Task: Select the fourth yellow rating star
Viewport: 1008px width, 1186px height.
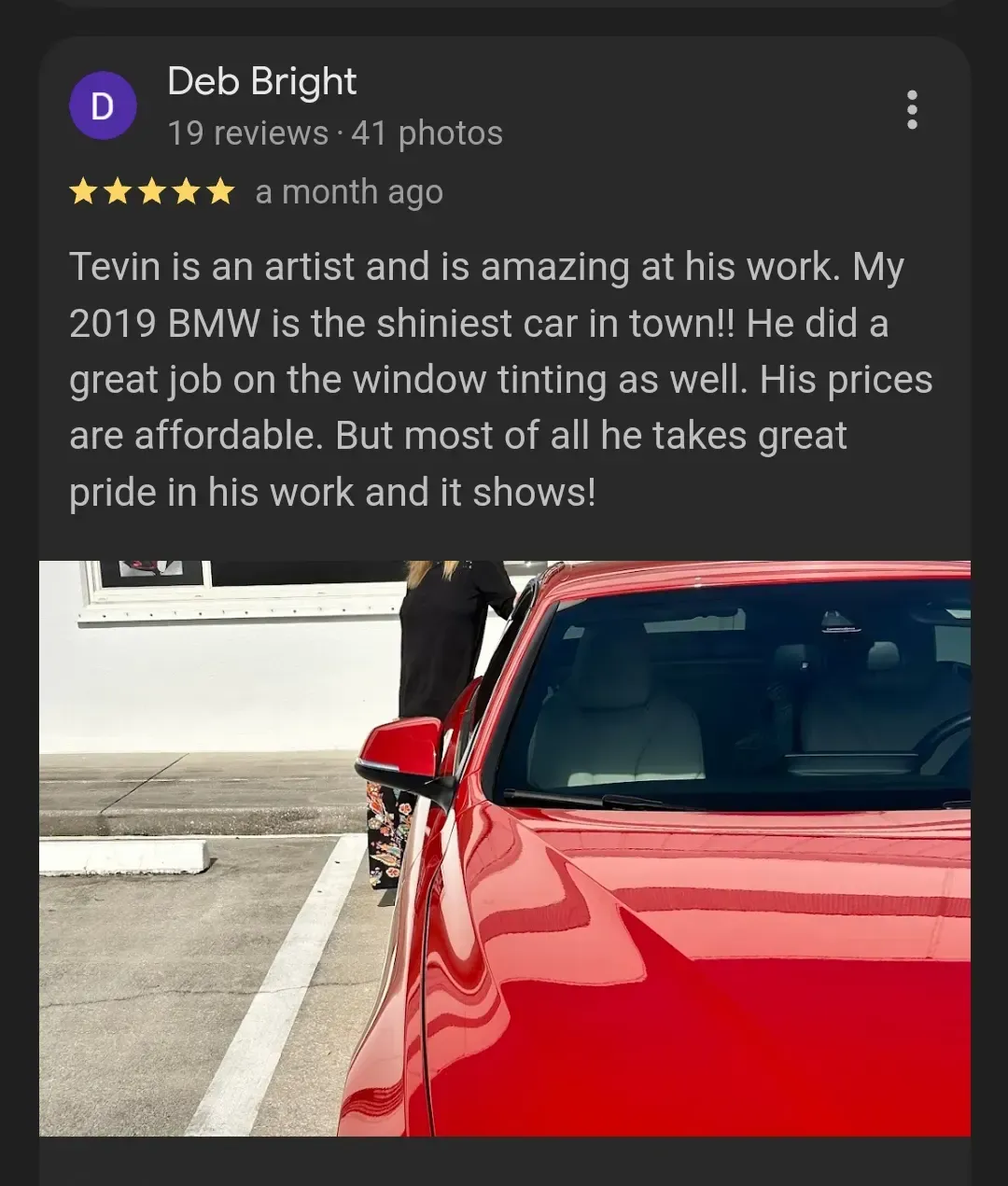Action: click(187, 192)
